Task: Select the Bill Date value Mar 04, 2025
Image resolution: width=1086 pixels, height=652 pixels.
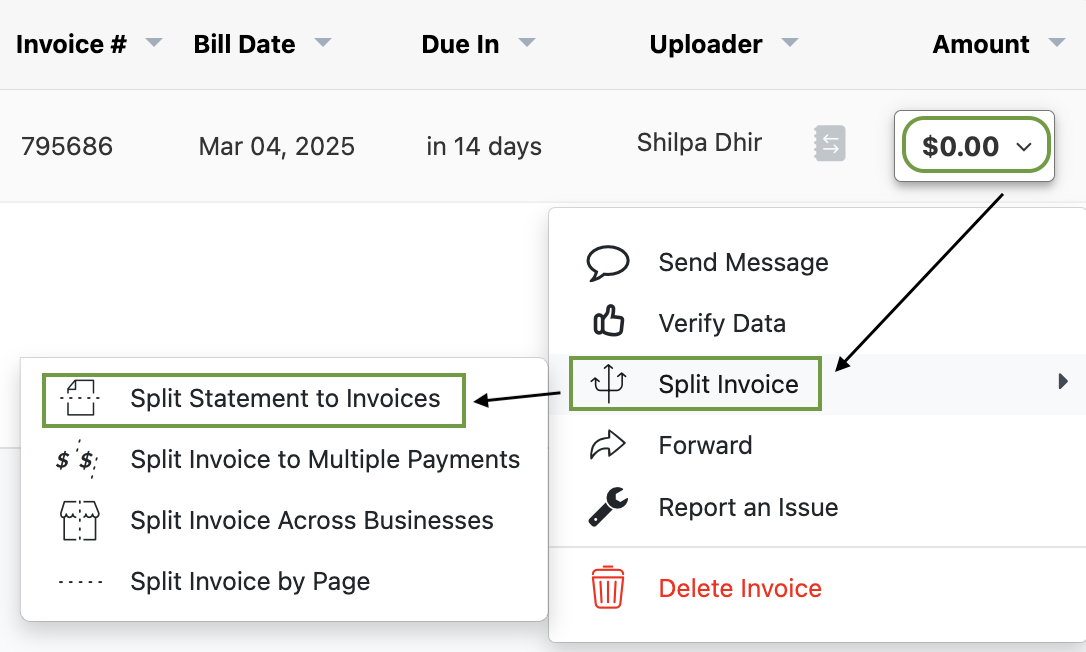Action: pos(276,145)
